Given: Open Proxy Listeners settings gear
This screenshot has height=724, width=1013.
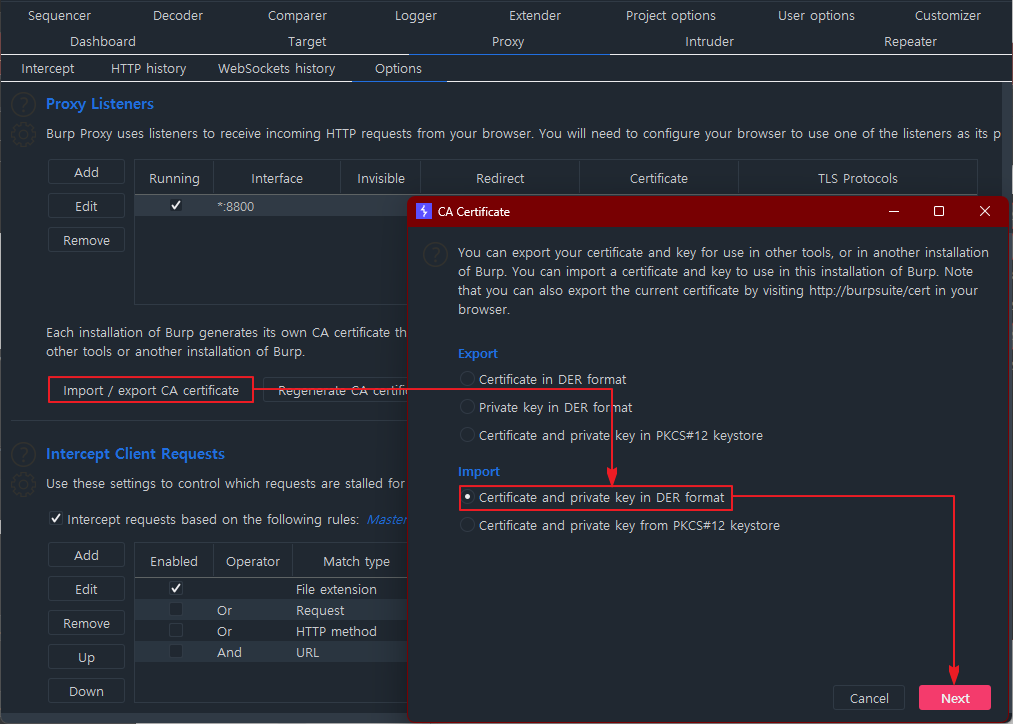Looking at the screenshot, I should click(x=23, y=134).
